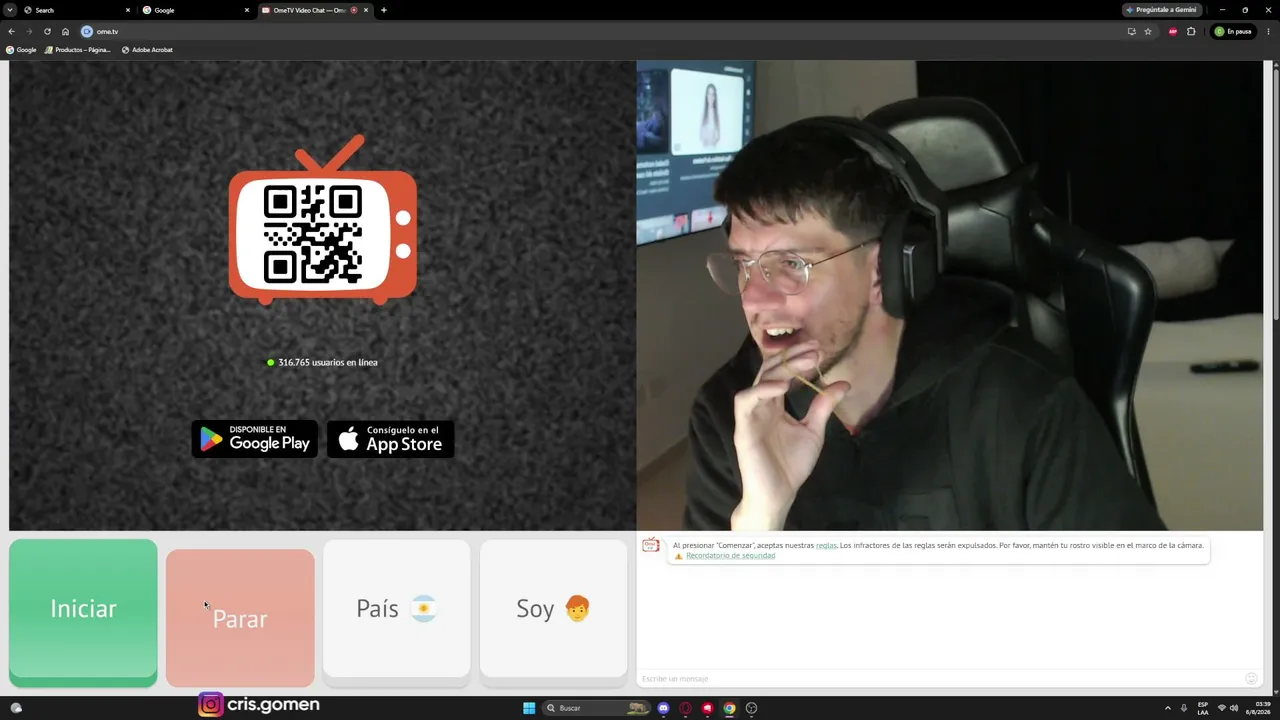This screenshot has height=720, width=1280.
Task: Go to the browser home page
Action: pos(65,31)
